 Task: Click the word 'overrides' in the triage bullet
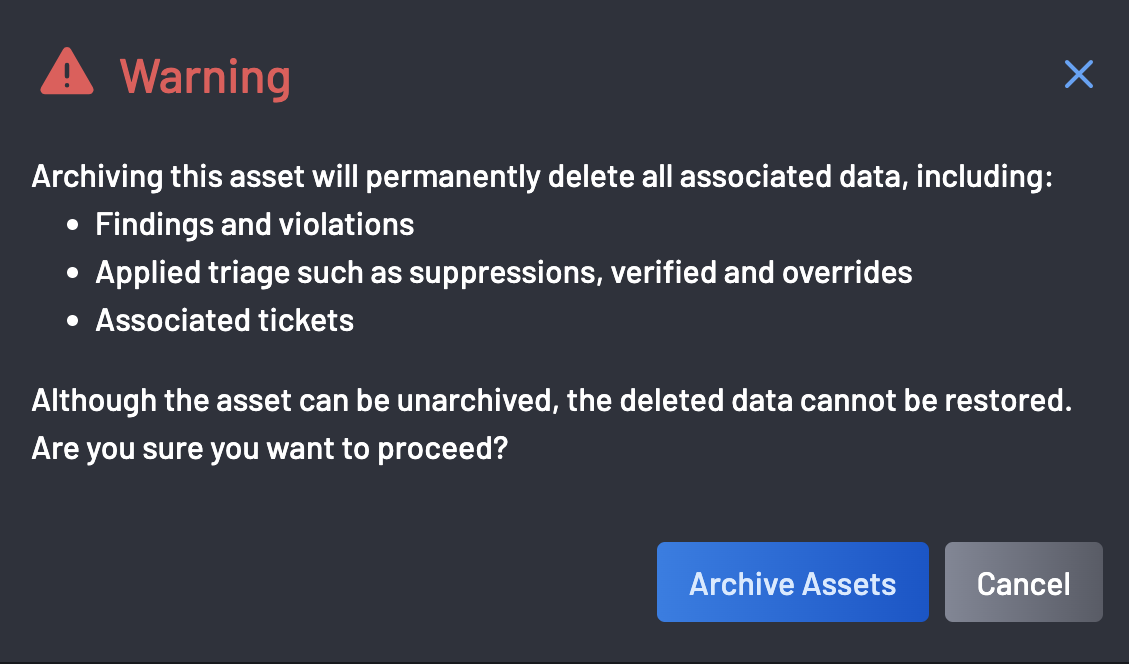click(847, 273)
